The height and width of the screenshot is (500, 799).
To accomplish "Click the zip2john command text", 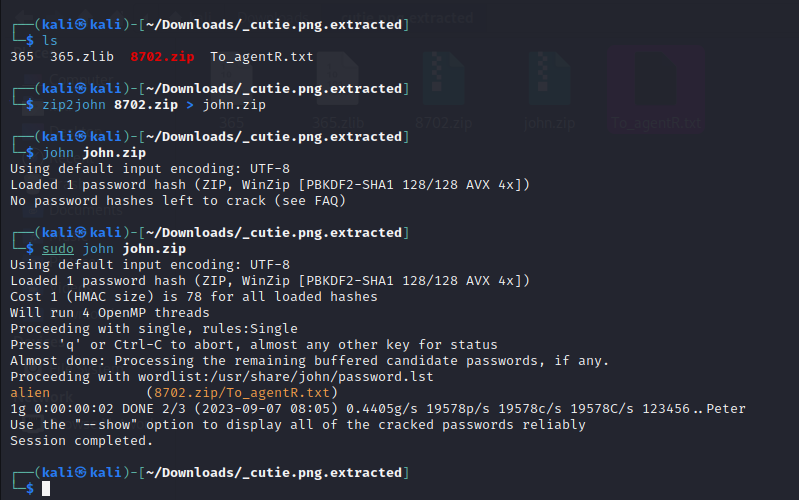I will (74, 105).
